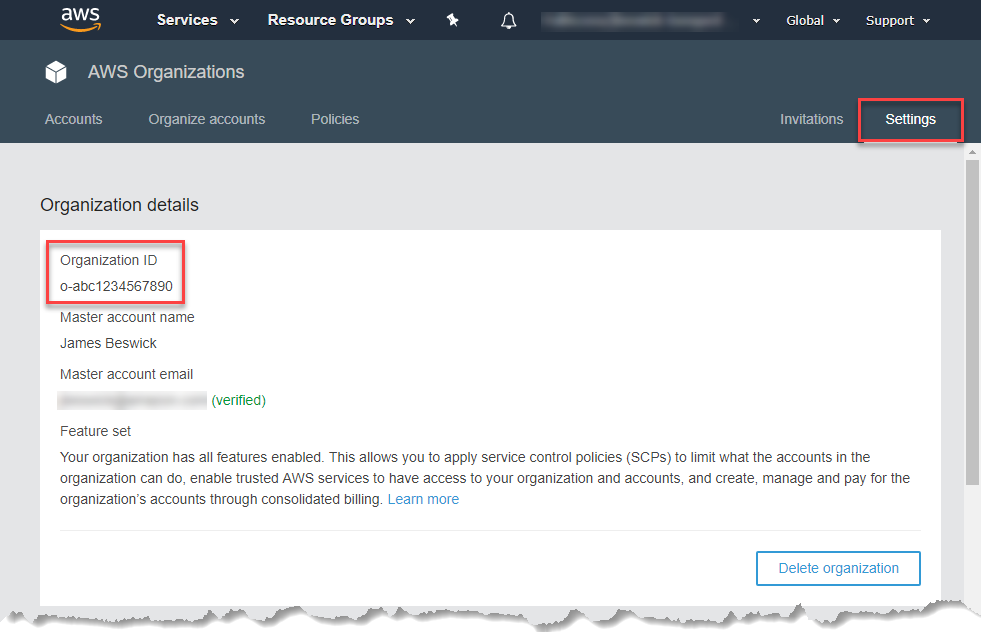Click the Master account email label
Image resolution: width=981 pixels, height=632 pixels.
(x=126, y=374)
